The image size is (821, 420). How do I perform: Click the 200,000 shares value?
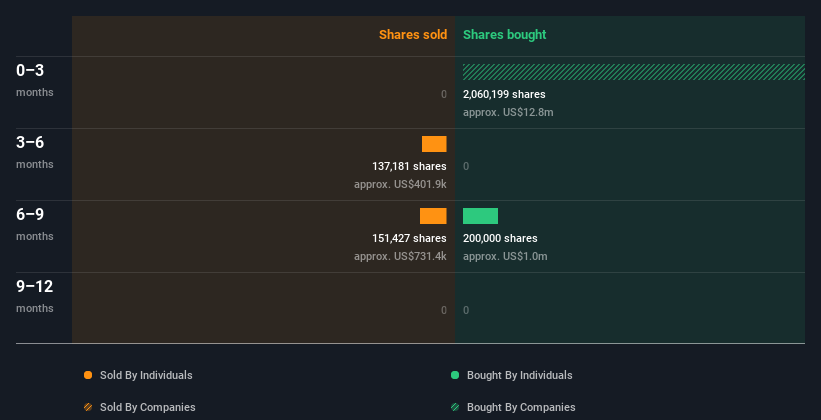500,238
